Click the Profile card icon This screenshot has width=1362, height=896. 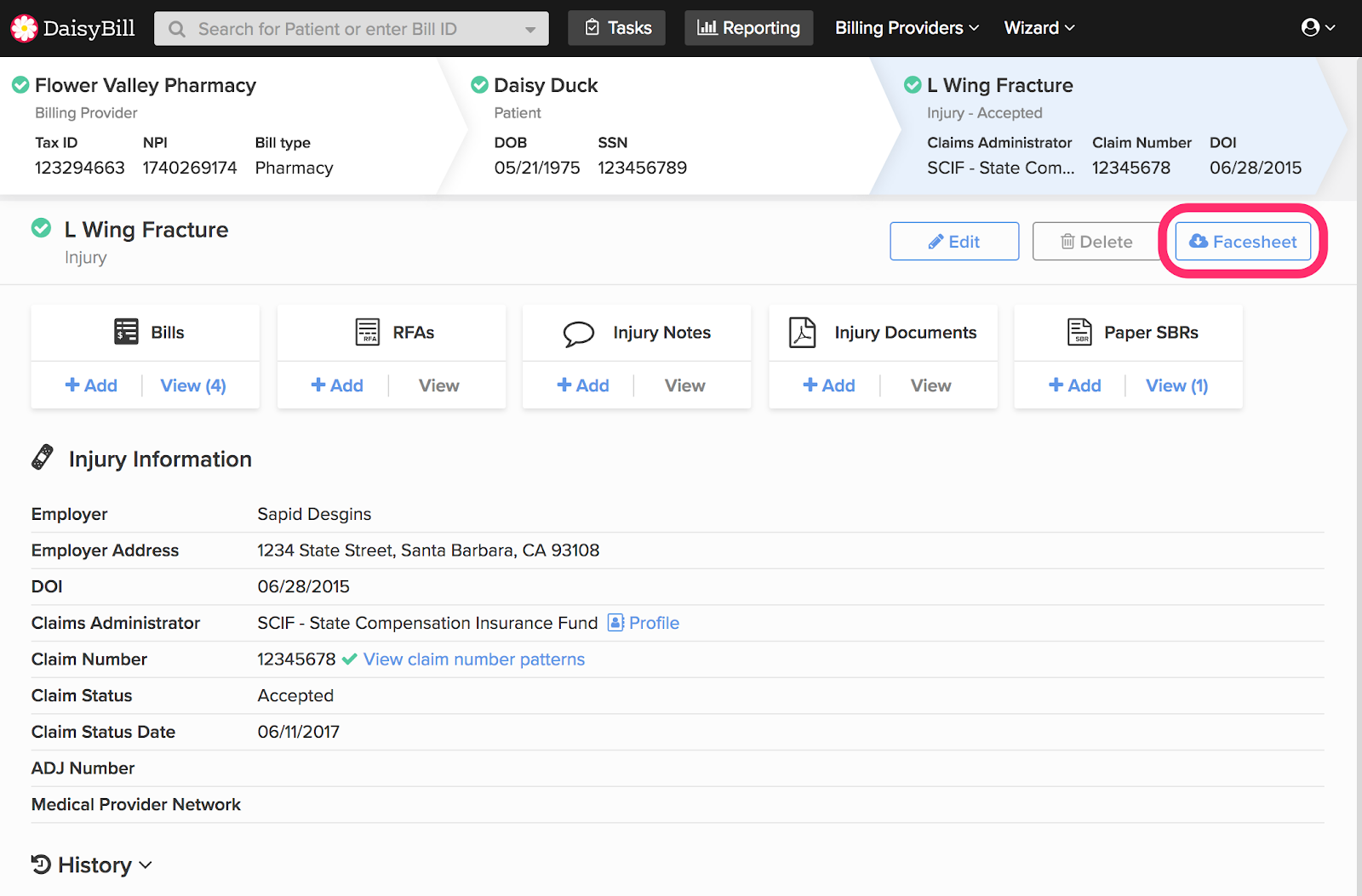616,623
